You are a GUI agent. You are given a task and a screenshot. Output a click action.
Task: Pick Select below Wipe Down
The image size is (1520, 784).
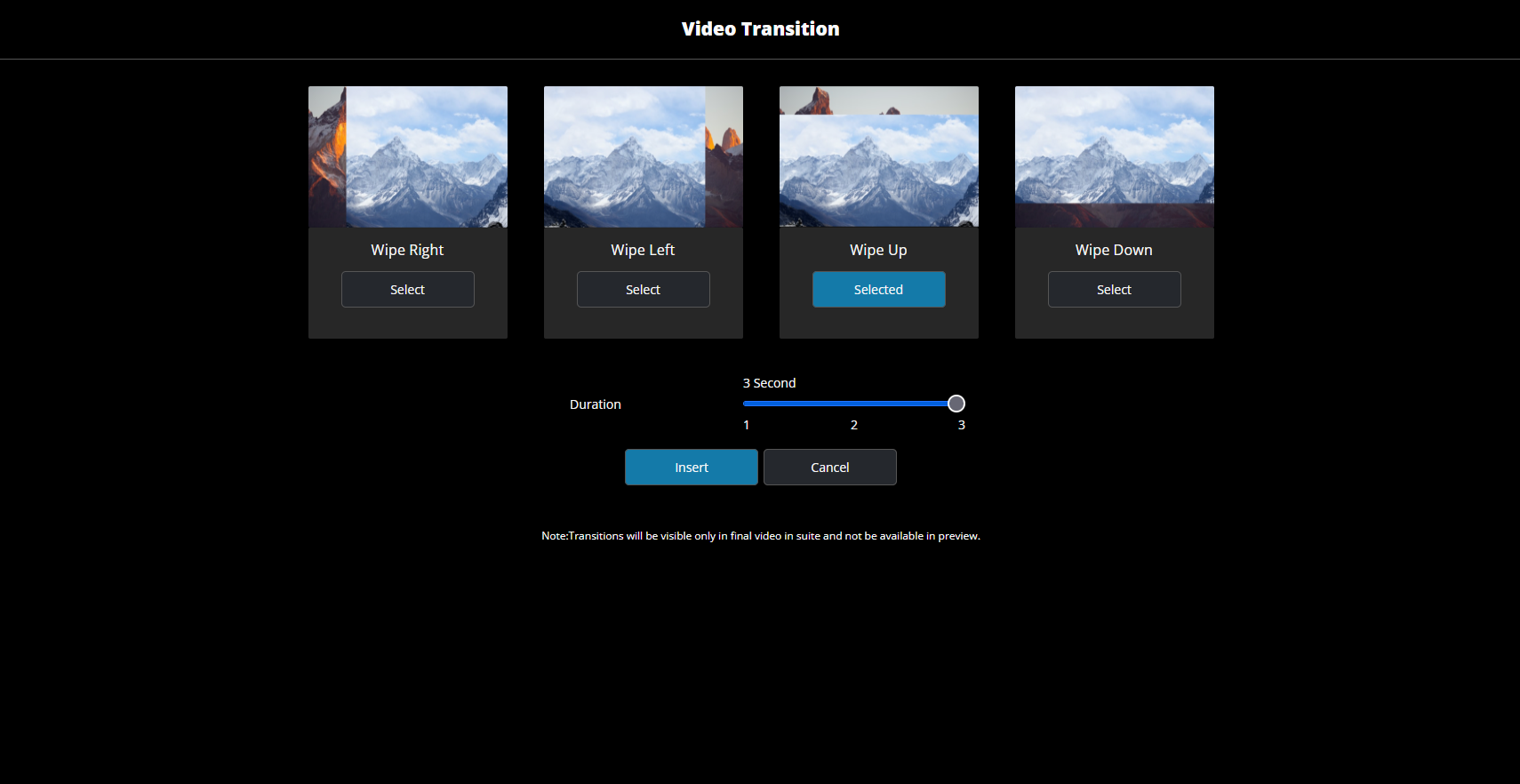1114,290
